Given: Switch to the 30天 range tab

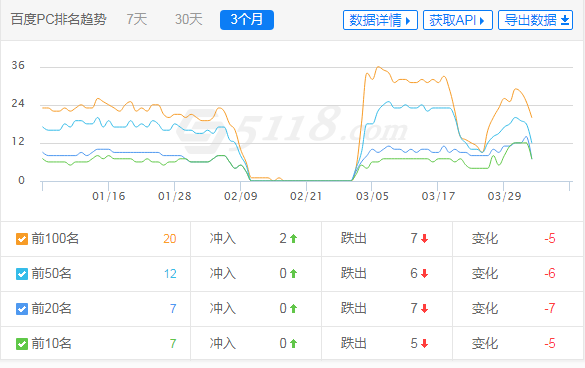Looking at the screenshot, I should coord(188,19).
